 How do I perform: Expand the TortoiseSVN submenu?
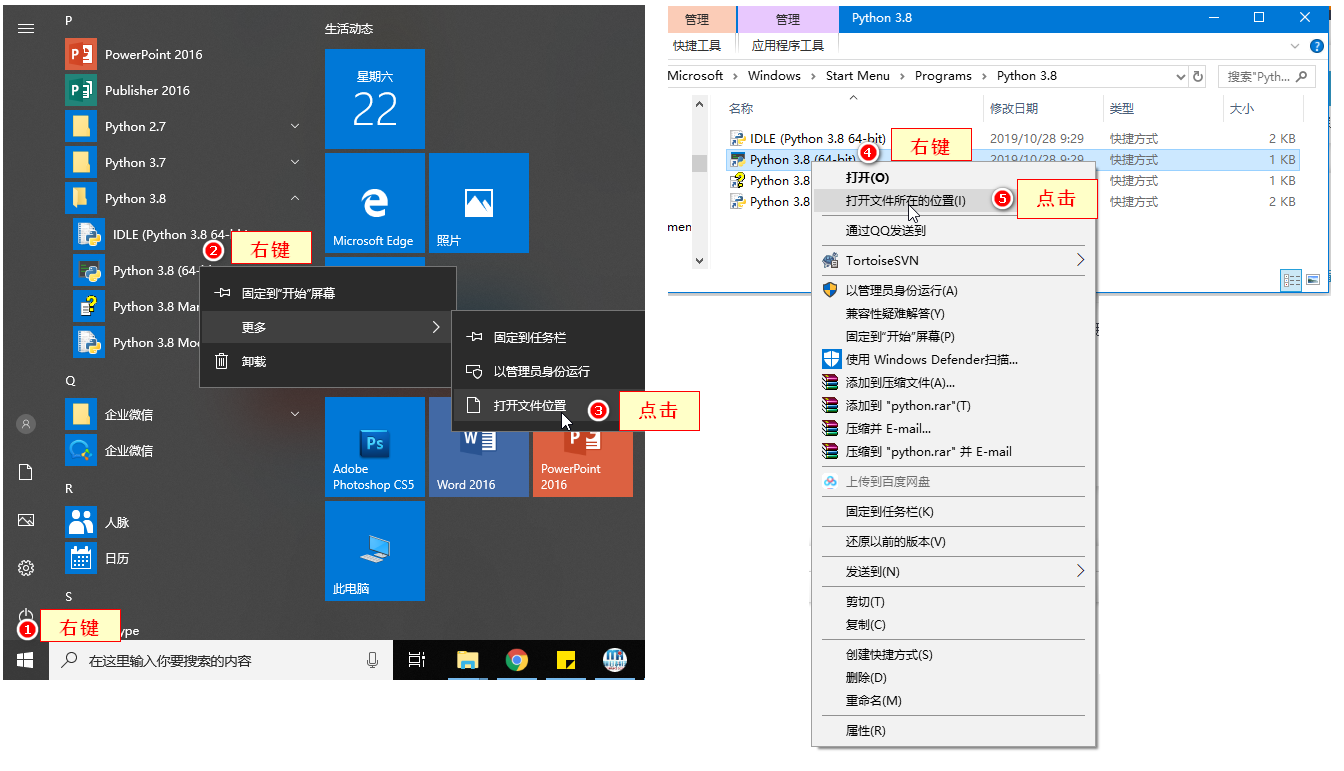click(x=952, y=260)
